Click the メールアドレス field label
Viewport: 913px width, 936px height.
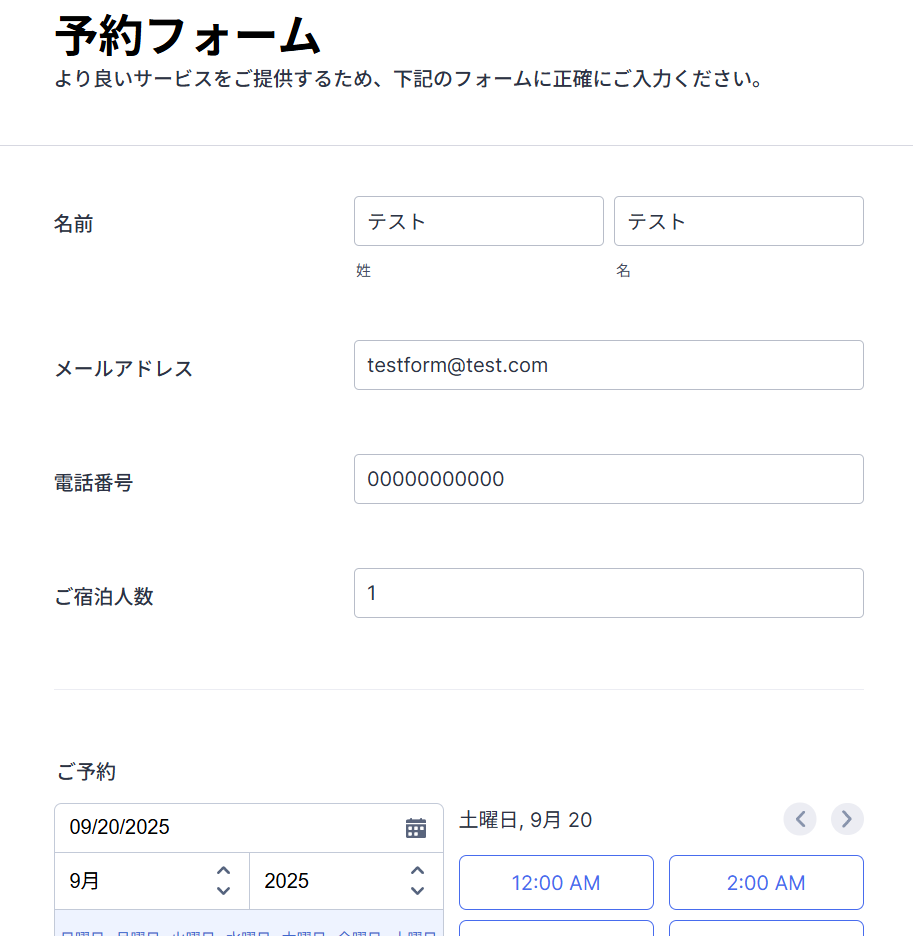point(124,369)
